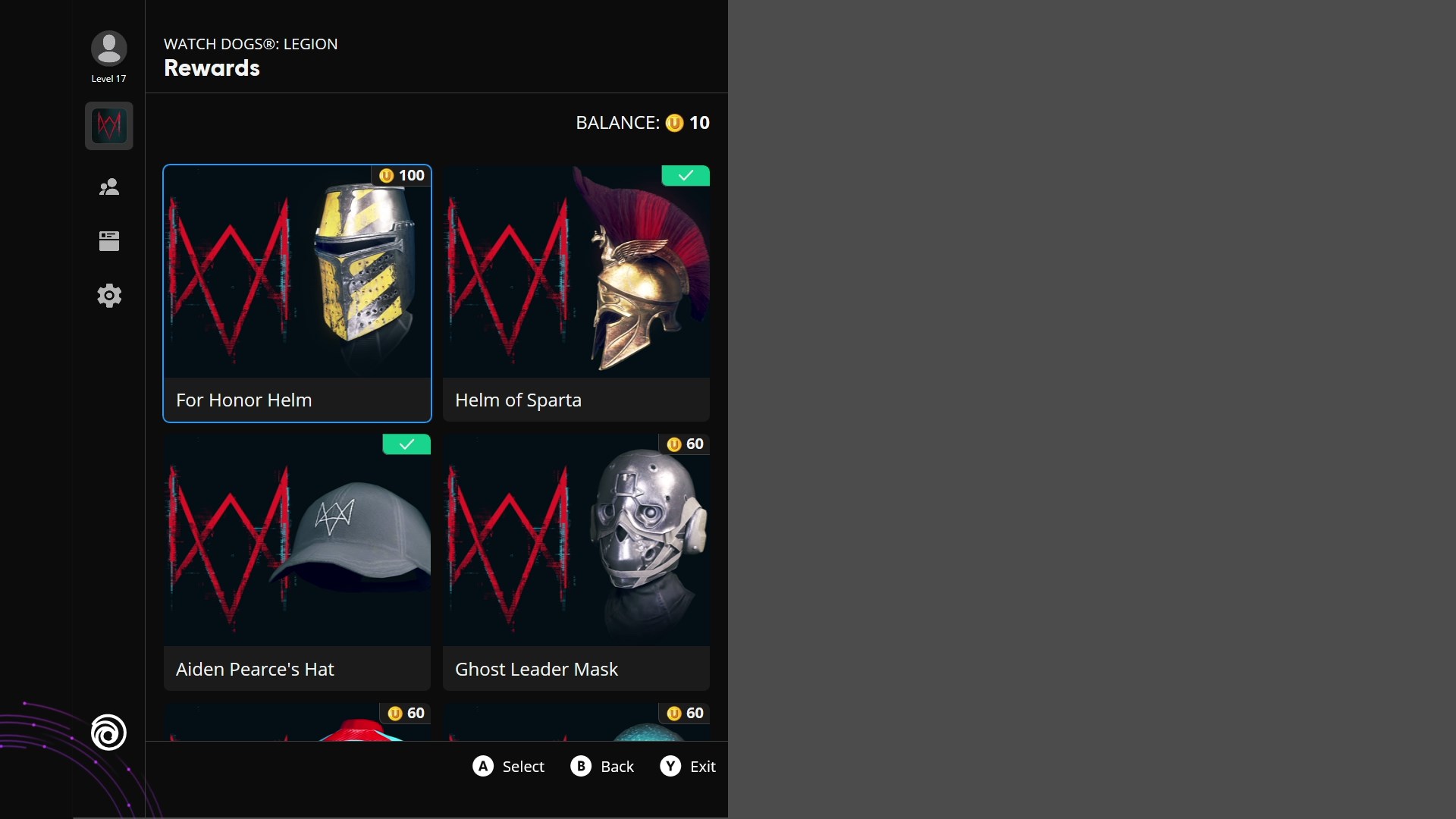Open the news feed sidebar icon
The image size is (1456, 819).
(108, 241)
